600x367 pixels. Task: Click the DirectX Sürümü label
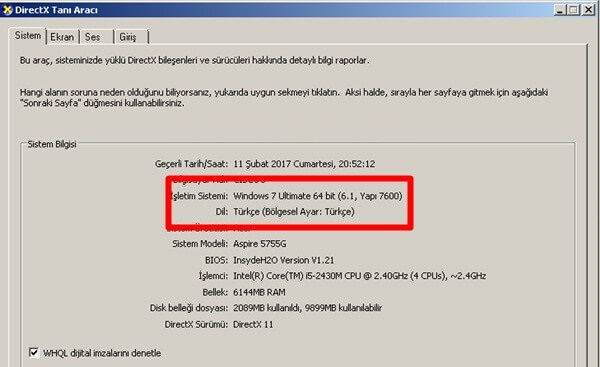196,325
